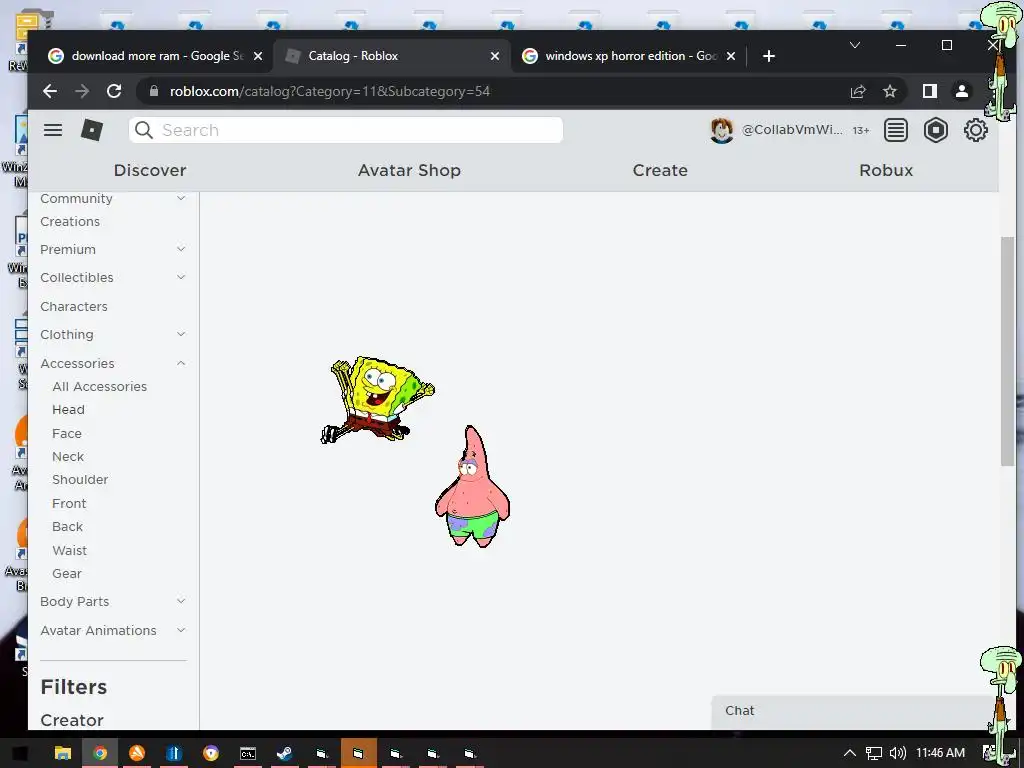Toggle the Chrome side panel icon

point(930,91)
